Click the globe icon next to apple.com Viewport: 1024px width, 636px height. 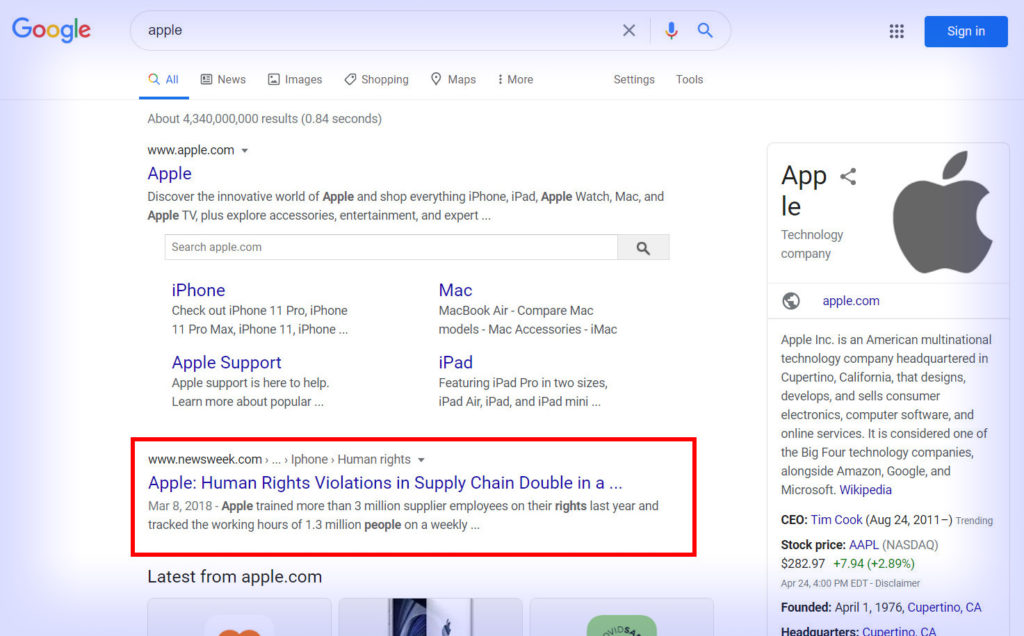(x=791, y=300)
